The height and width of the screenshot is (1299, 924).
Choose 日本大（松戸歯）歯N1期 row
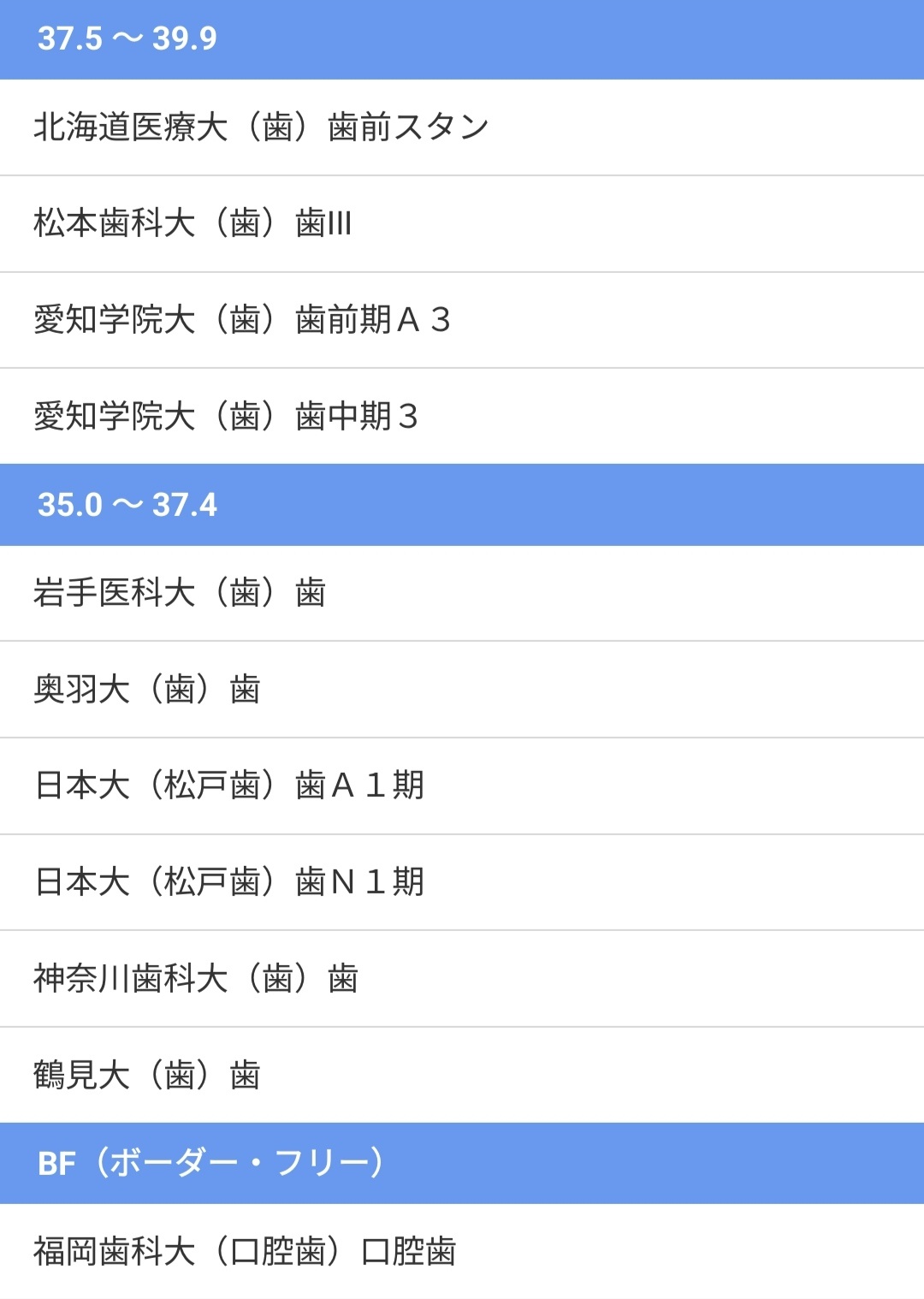tap(229, 881)
